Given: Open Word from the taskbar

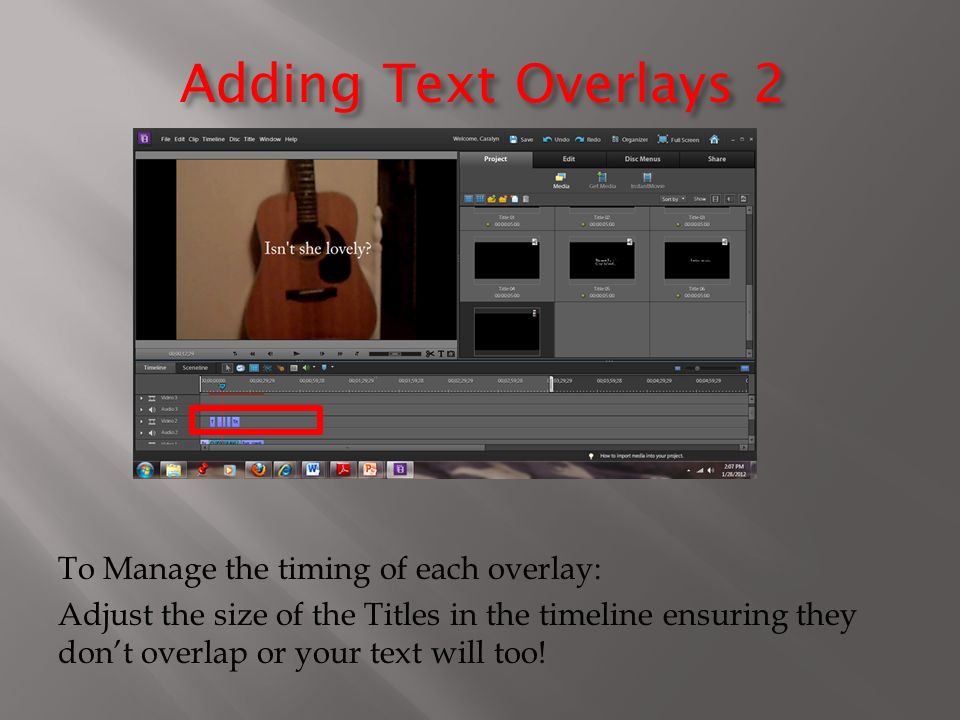Looking at the screenshot, I should [x=313, y=470].
